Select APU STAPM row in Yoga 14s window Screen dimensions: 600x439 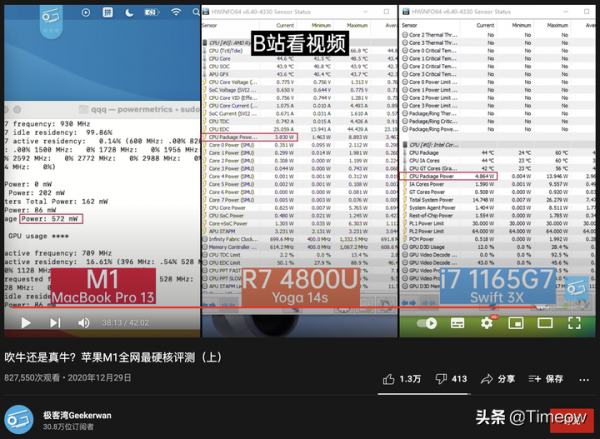(299, 231)
